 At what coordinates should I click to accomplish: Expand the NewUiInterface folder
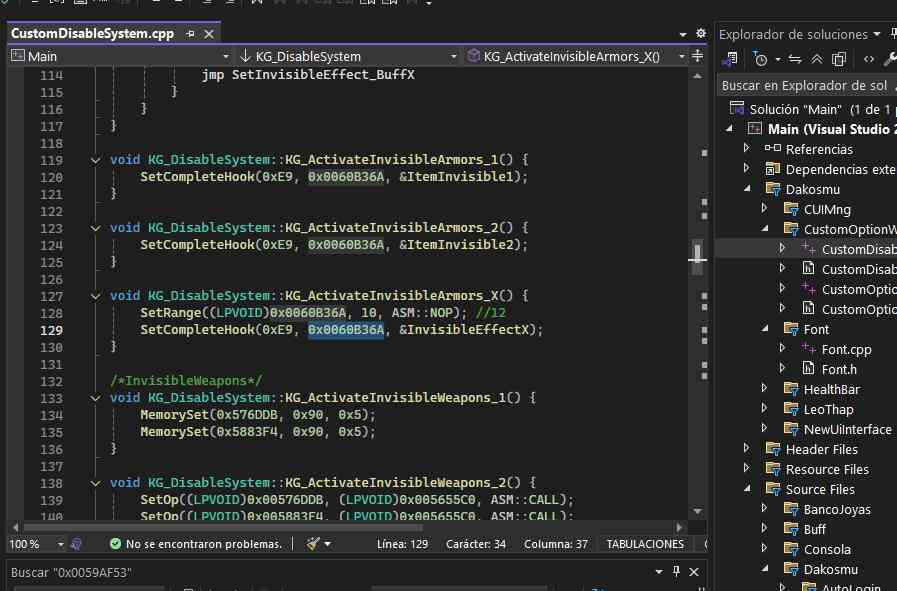[764, 428]
